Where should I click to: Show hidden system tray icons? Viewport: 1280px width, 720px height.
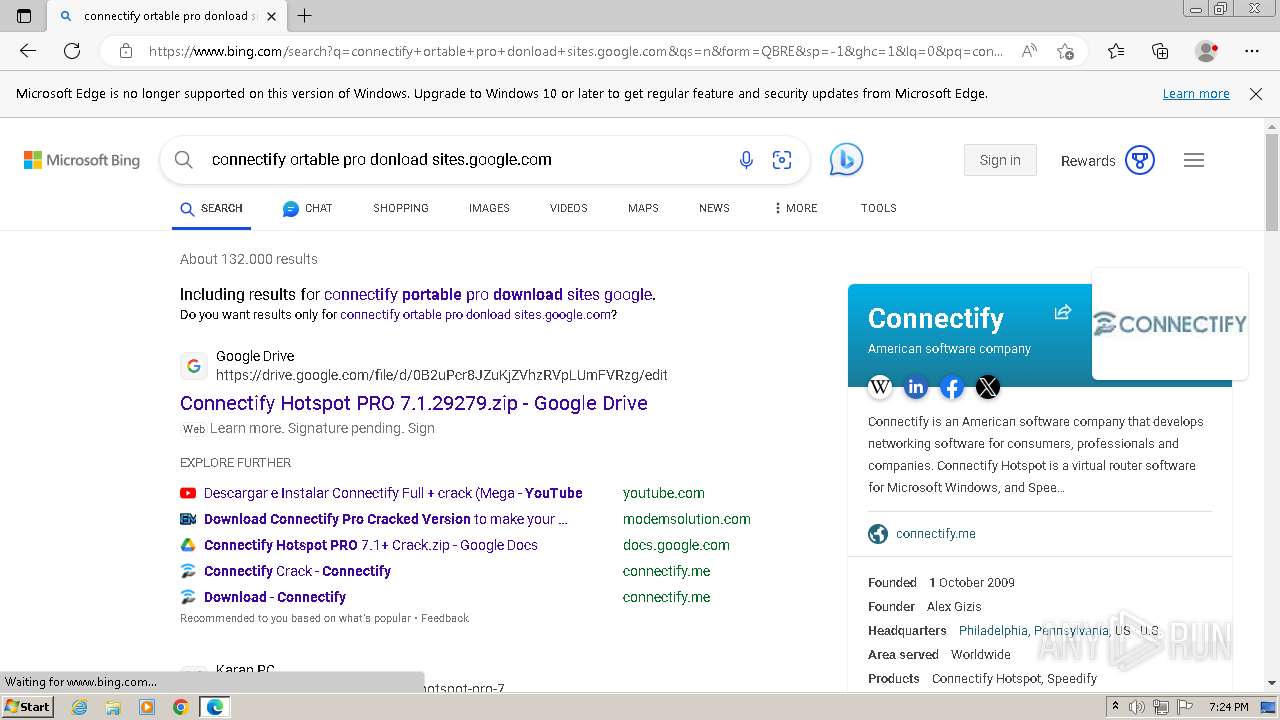point(1115,707)
